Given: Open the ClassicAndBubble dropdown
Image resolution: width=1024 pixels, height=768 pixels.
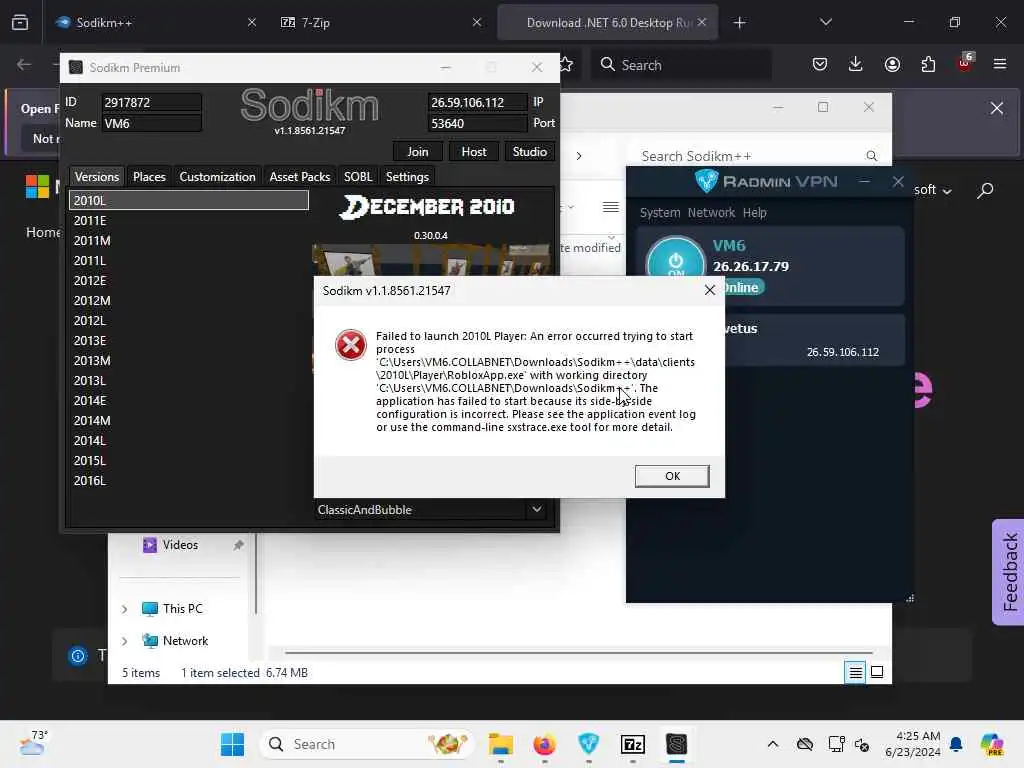Looking at the screenshot, I should click(431, 509).
